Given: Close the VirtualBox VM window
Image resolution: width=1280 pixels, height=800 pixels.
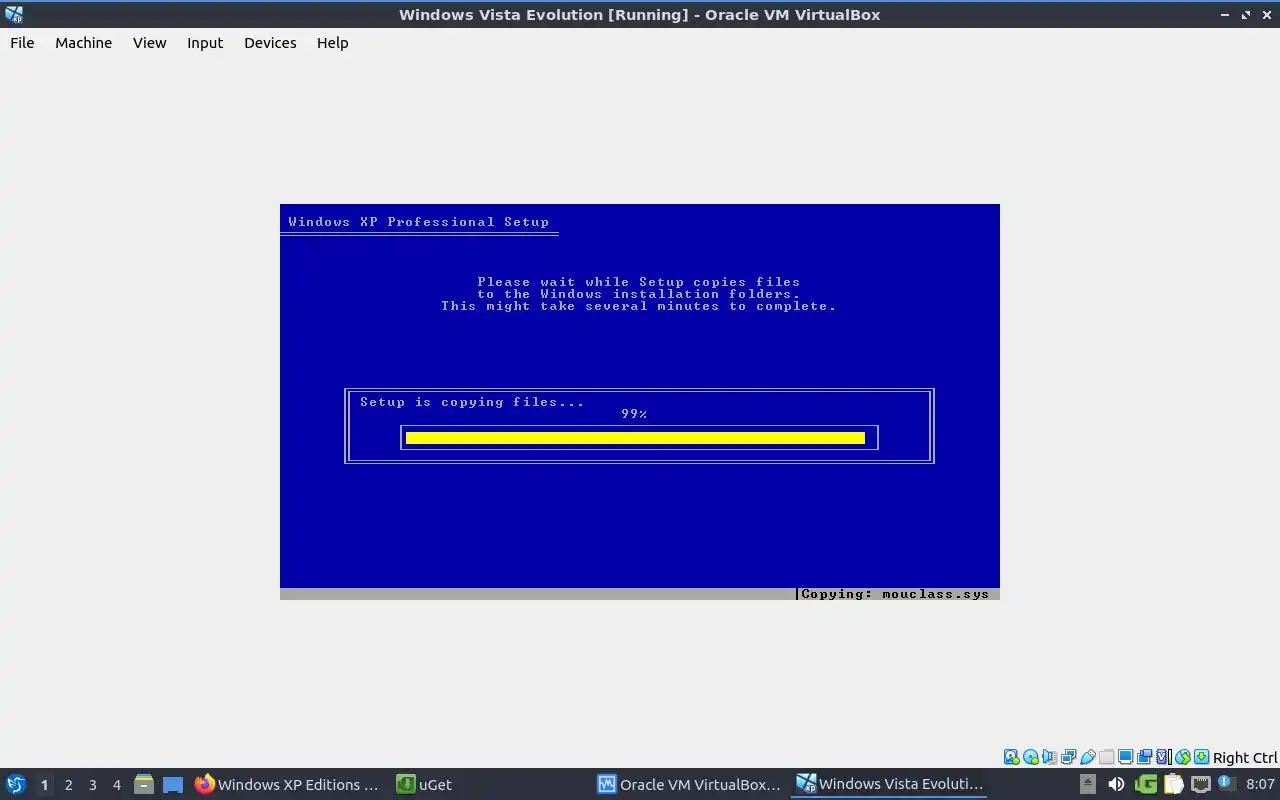Looking at the screenshot, I should tap(1266, 15).
